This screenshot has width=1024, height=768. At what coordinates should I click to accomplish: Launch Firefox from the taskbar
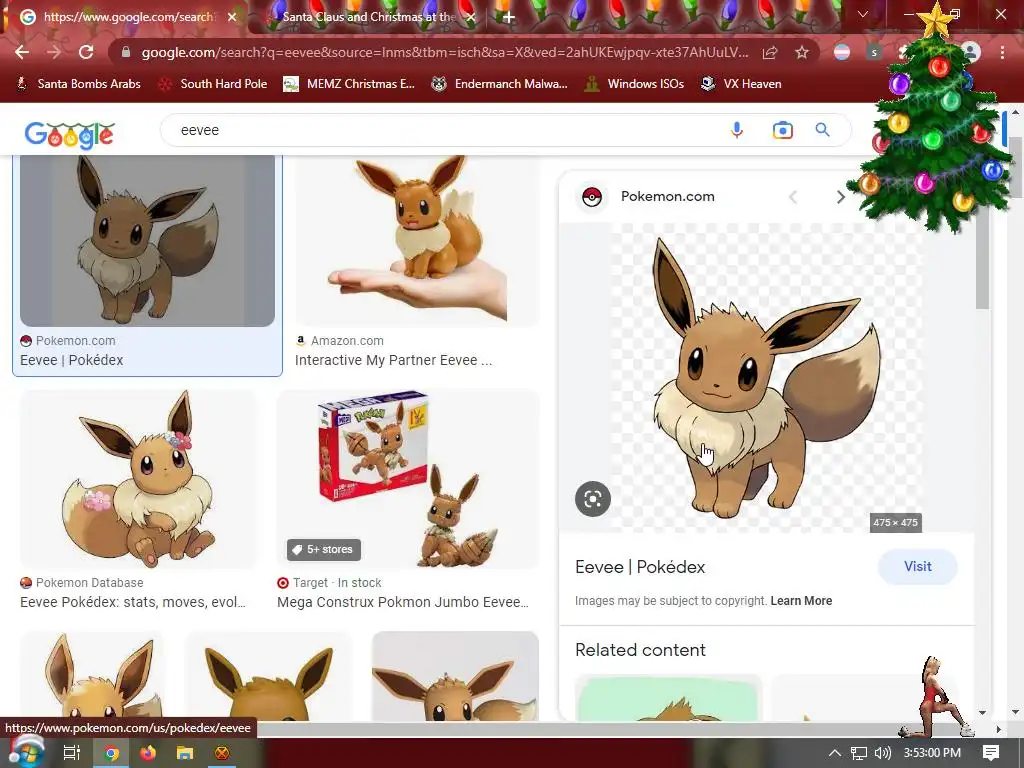coord(148,753)
